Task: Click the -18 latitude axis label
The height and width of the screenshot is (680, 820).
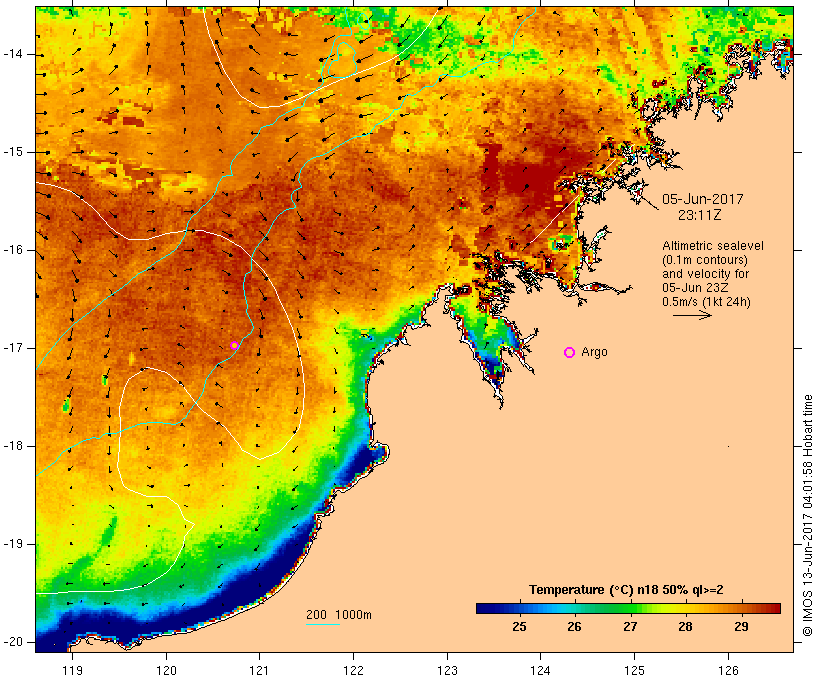Action: [13, 446]
